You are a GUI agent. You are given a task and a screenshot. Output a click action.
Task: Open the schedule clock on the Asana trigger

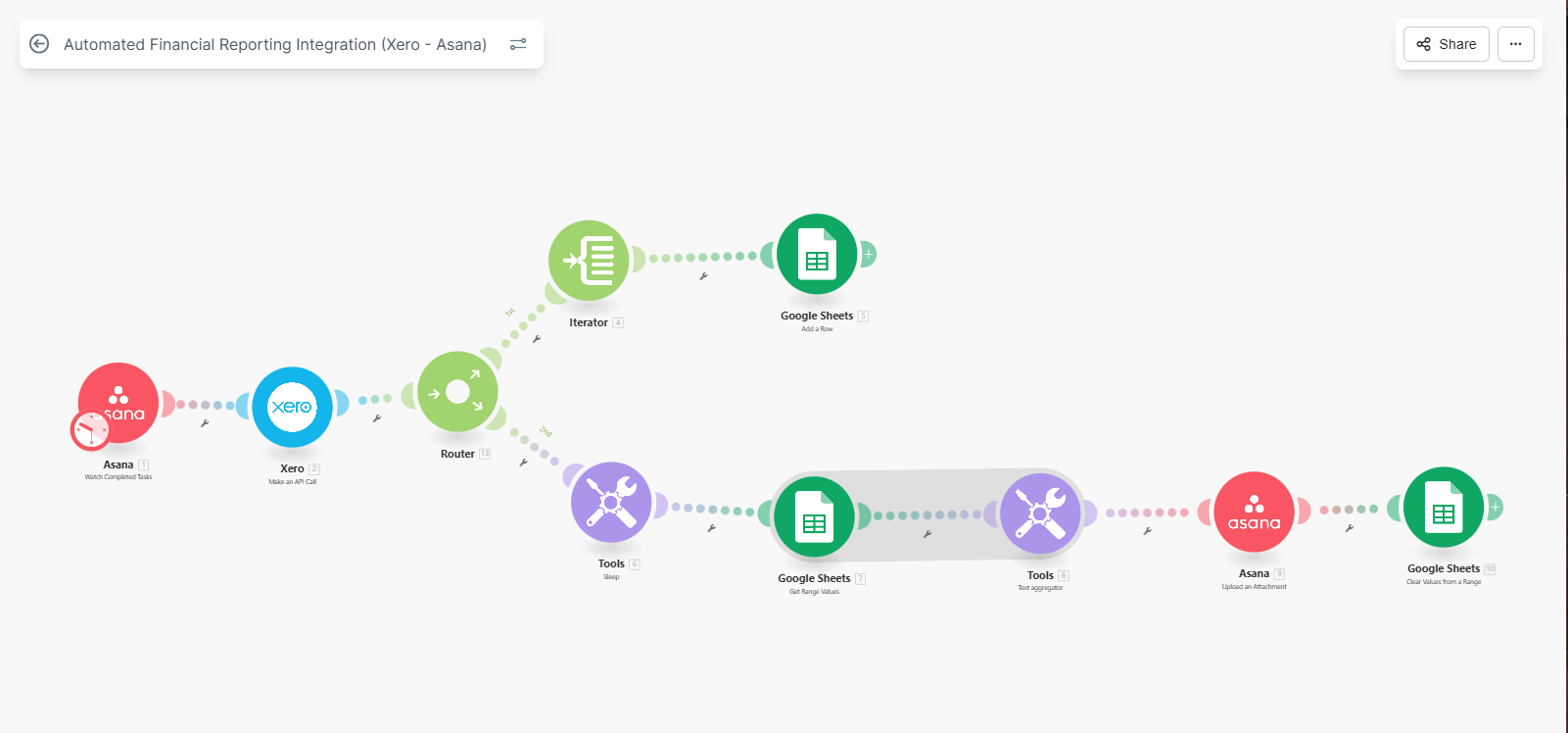point(90,429)
